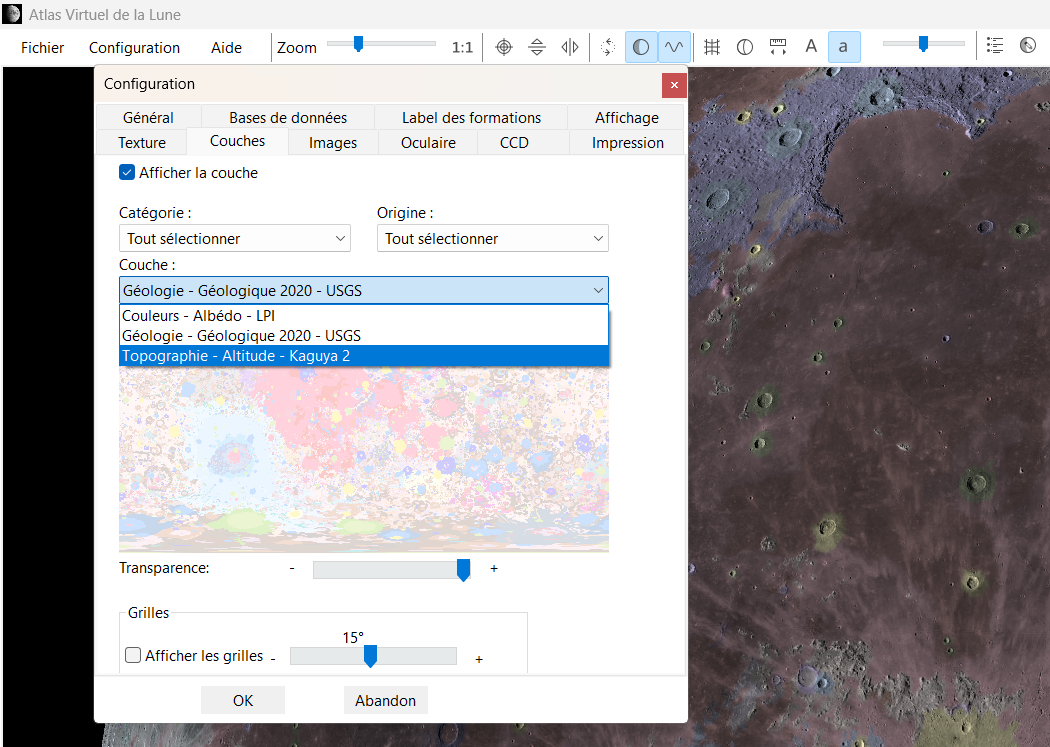The width and height of the screenshot is (1050, 747).
Task: Select Topographie - Altitude - Kaguya 2
Action: [364, 355]
